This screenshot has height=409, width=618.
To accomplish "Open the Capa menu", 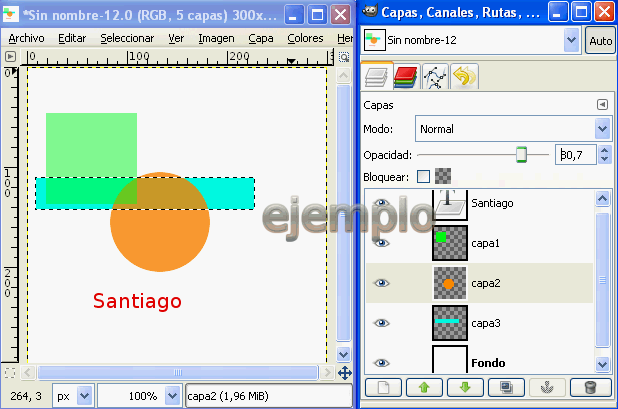I will point(261,38).
